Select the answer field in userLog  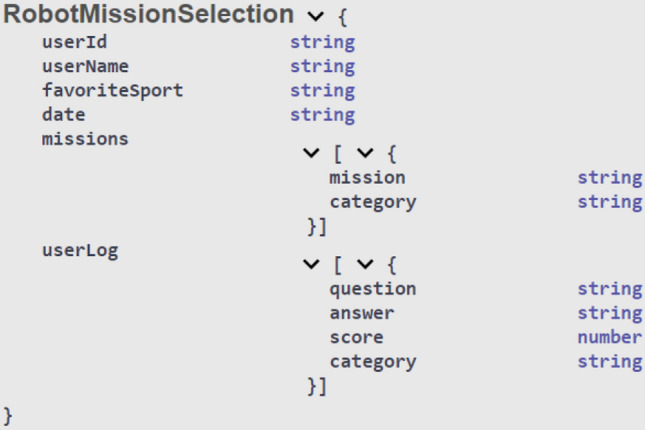(x=361, y=313)
